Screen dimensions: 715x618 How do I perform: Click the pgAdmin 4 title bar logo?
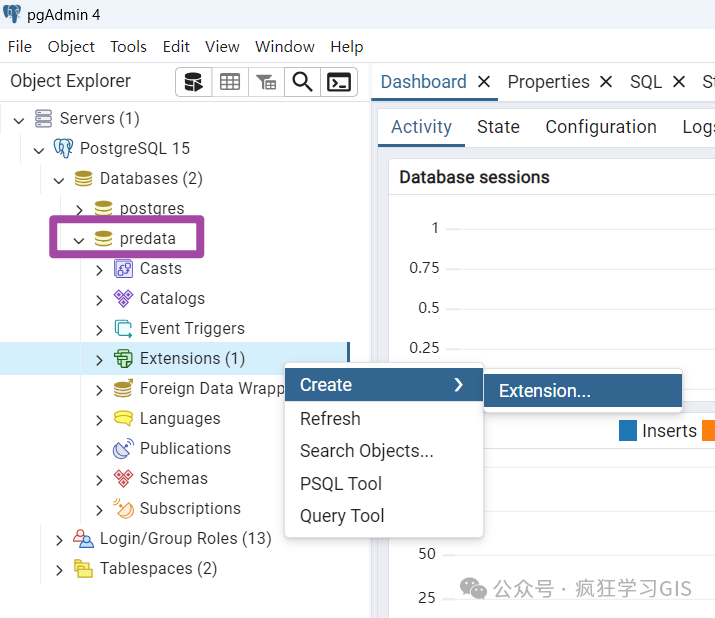(x=12, y=14)
